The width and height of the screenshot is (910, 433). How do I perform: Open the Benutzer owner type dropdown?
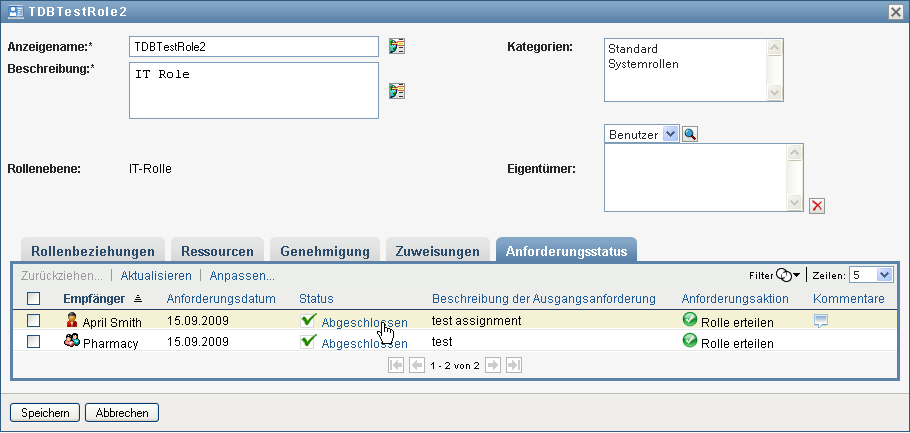tap(670, 134)
